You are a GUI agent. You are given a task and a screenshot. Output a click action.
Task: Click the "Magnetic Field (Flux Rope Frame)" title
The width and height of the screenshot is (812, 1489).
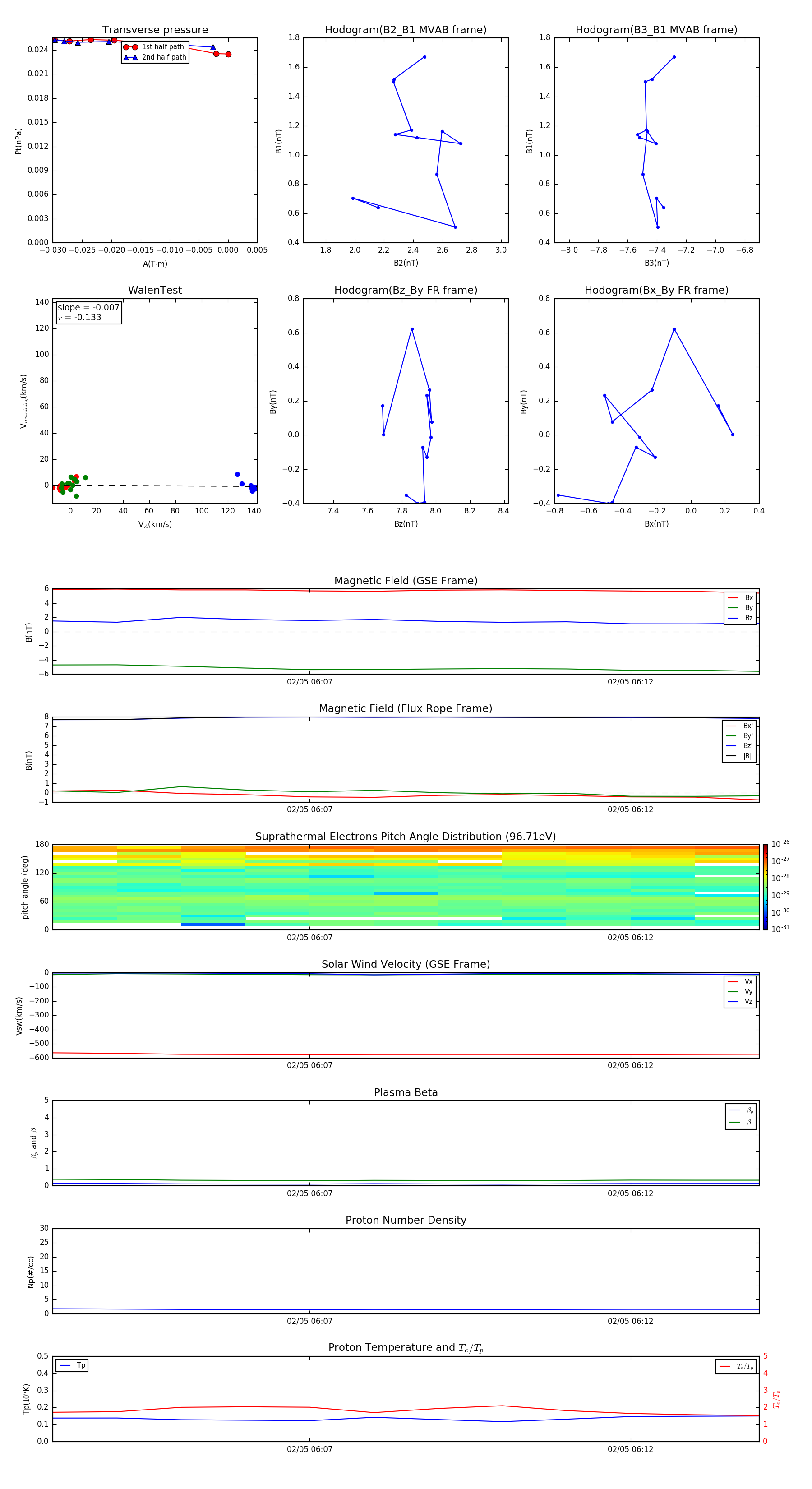(406, 709)
